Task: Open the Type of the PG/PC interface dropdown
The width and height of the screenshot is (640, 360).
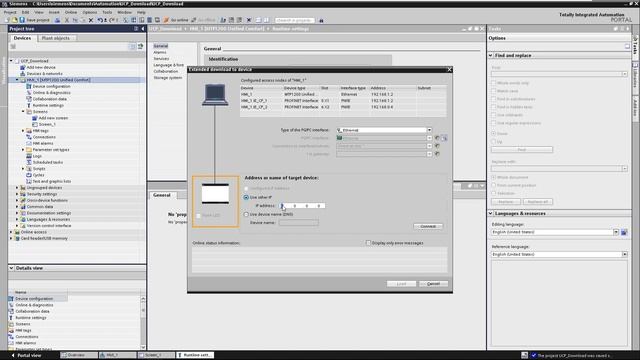Action: (x=429, y=130)
